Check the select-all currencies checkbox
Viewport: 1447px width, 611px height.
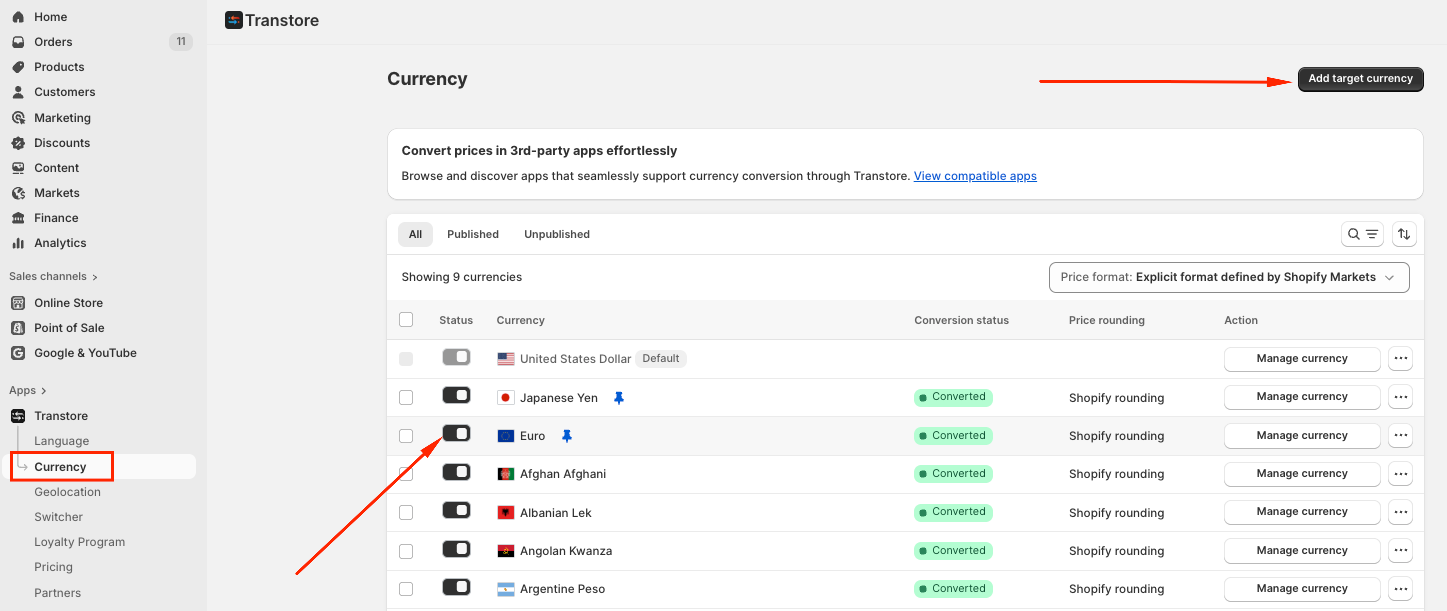point(406,320)
